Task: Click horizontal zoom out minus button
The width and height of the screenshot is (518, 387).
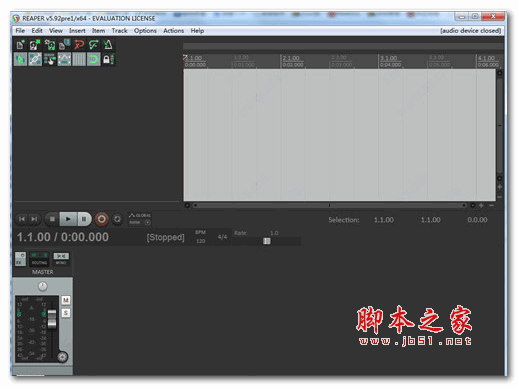Action: pos(491,206)
